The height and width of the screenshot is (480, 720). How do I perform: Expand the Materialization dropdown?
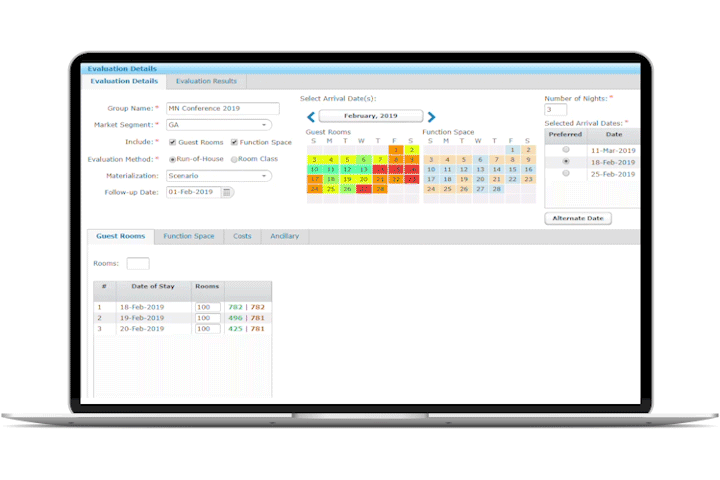point(218,176)
